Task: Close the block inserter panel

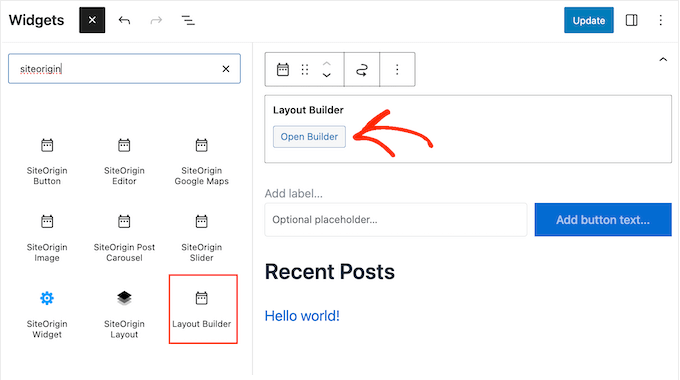Action: point(92,20)
